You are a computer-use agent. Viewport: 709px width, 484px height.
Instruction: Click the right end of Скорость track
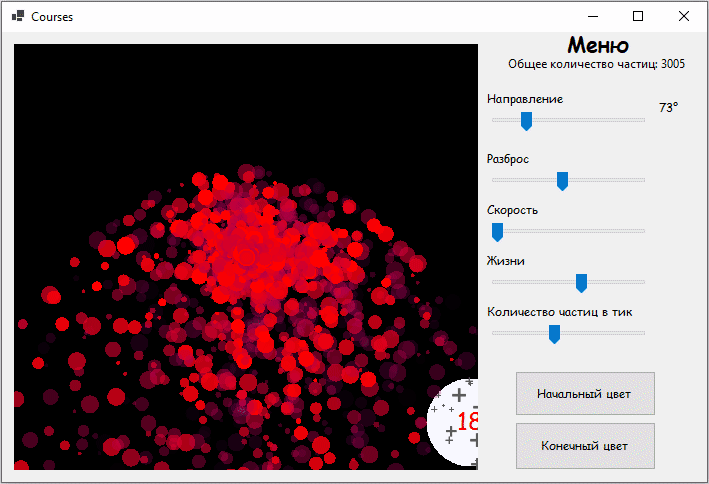tap(642, 231)
